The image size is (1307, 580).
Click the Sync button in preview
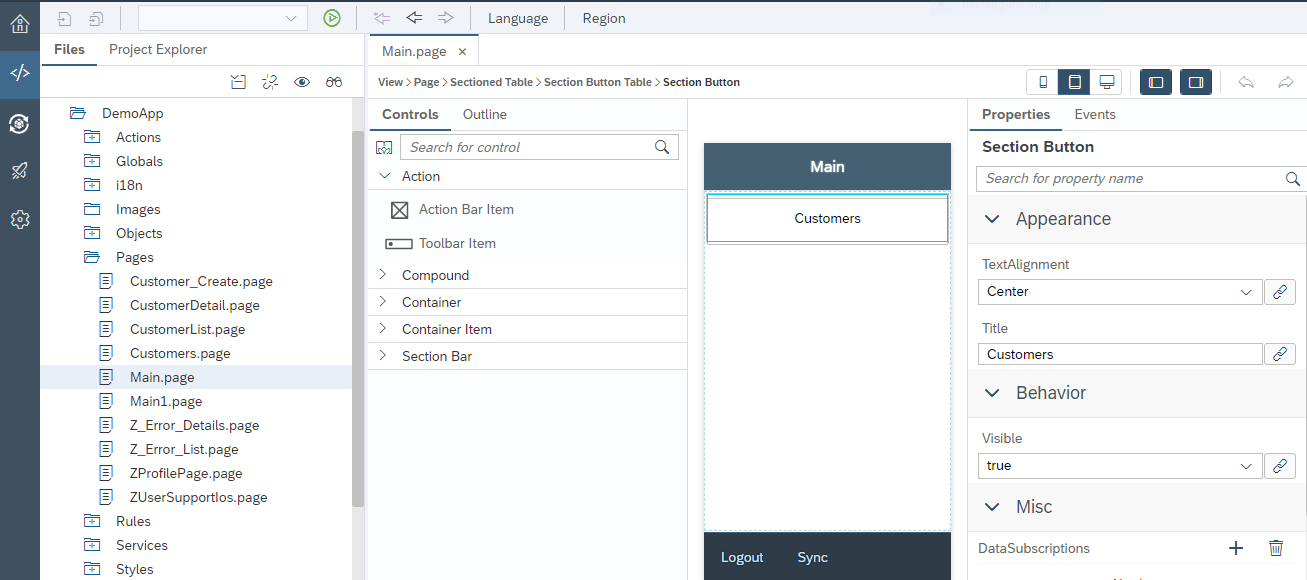tap(811, 557)
